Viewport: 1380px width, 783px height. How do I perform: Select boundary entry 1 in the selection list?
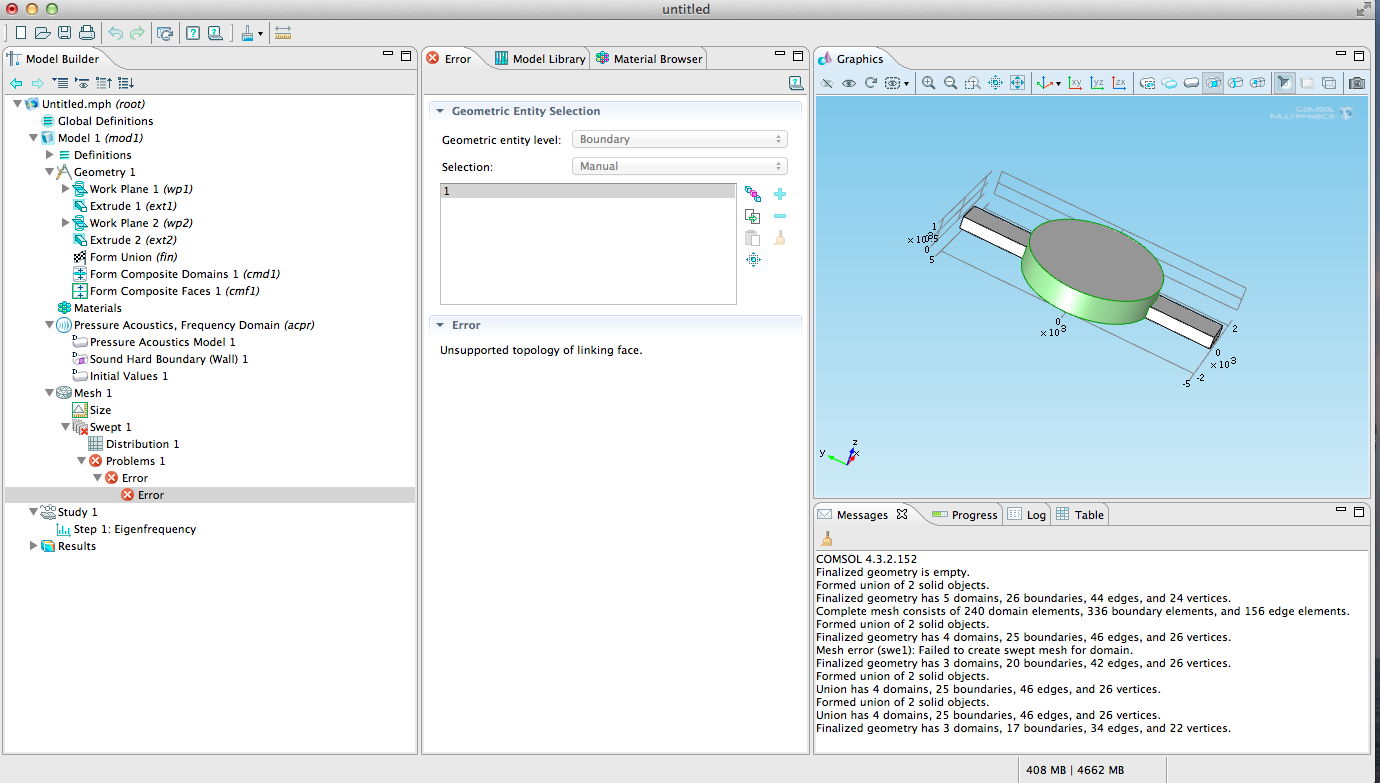point(588,191)
